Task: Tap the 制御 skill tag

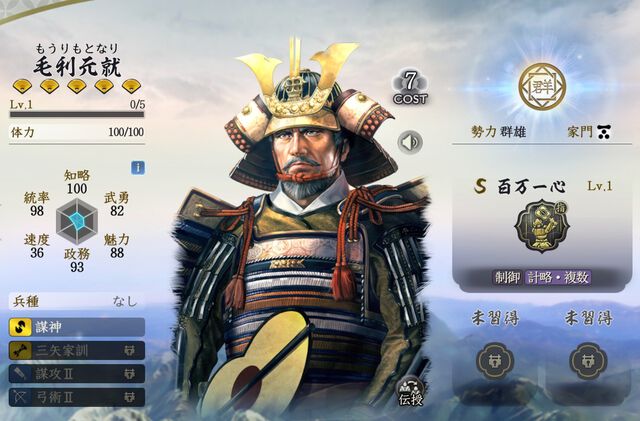Action: [508, 278]
